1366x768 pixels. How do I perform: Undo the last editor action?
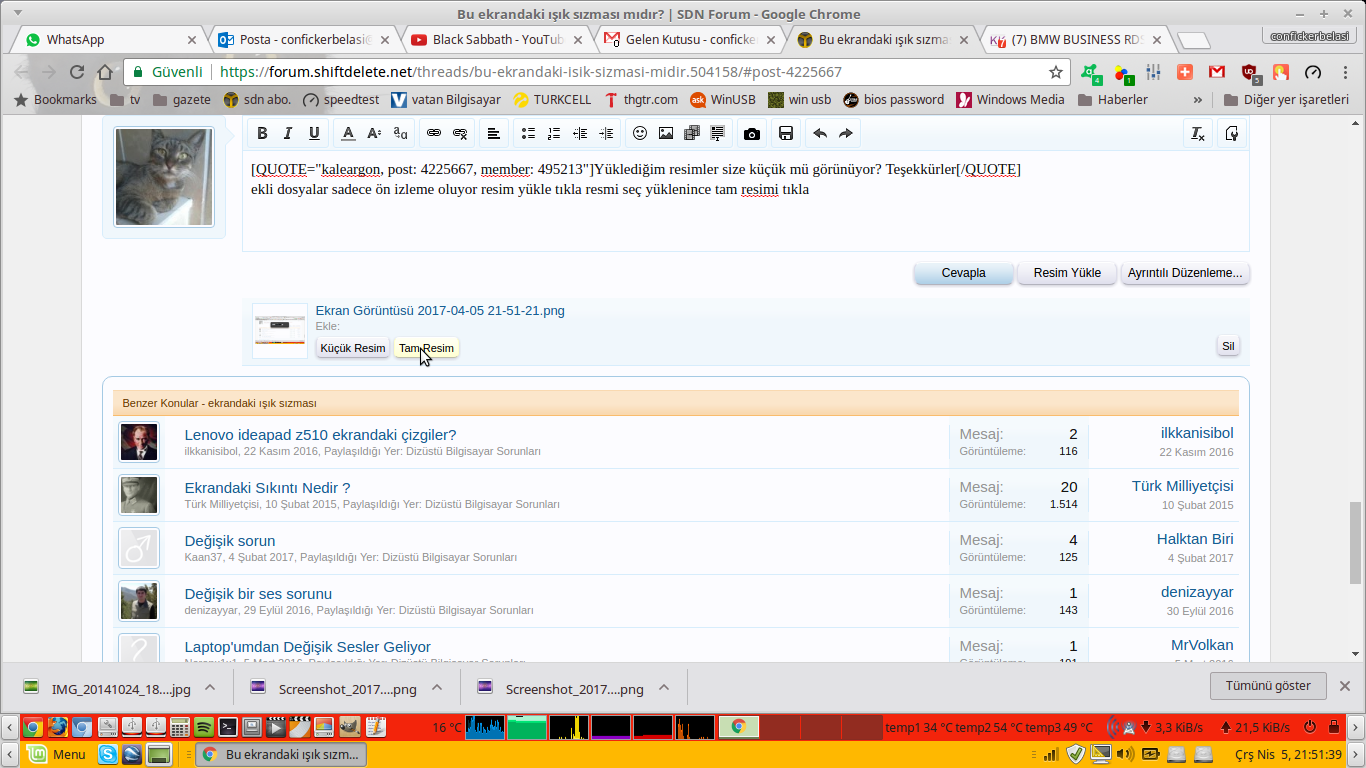click(820, 133)
